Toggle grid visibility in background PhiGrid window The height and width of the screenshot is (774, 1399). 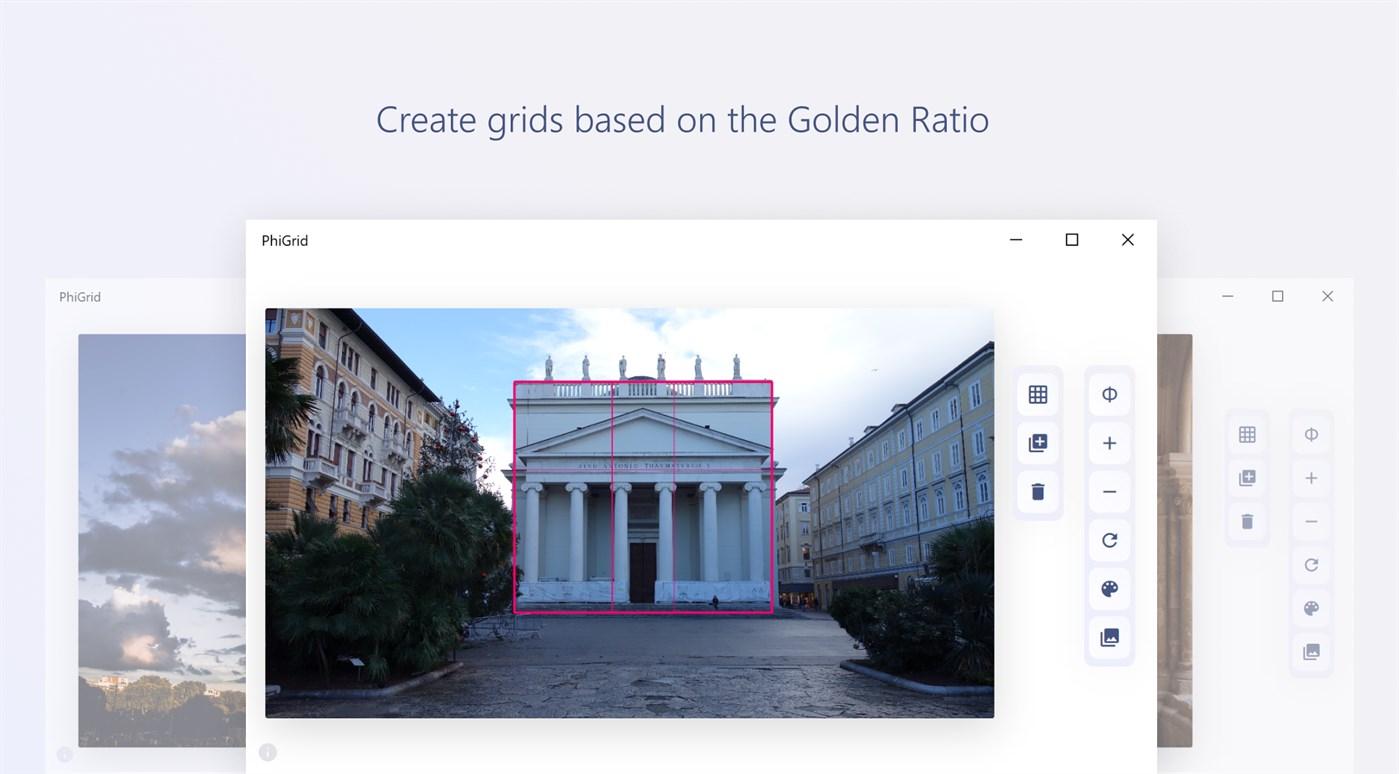coord(1247,433)
